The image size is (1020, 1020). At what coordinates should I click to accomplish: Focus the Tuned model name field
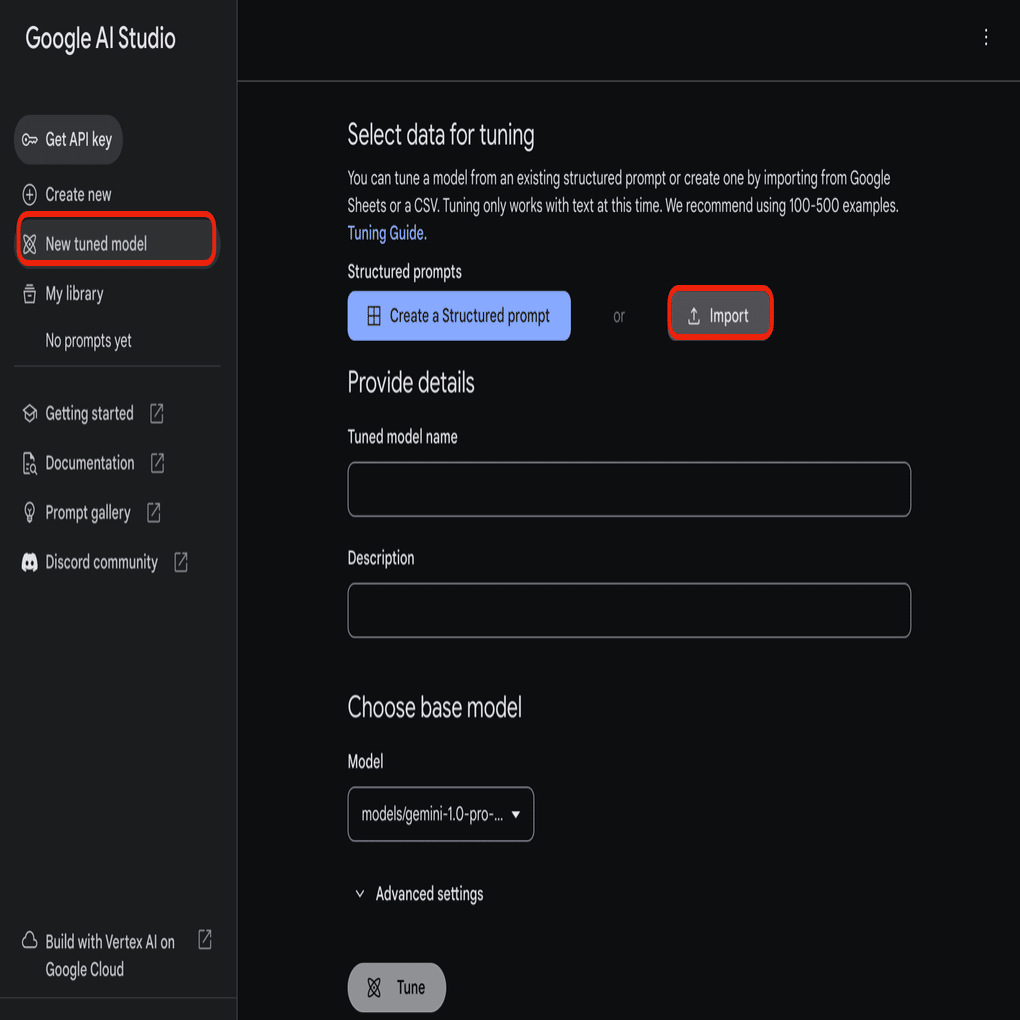pyautogui.click(x=629, y=489)
